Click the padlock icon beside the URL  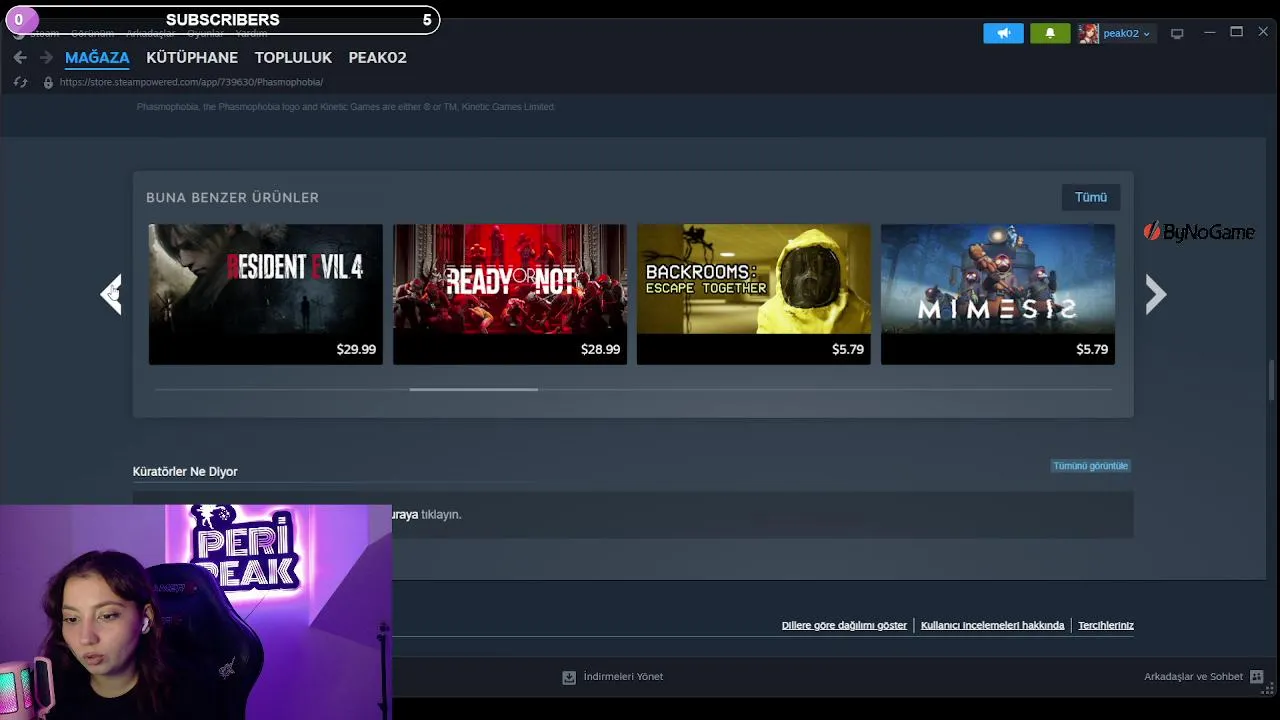click(x=48, y=82)
